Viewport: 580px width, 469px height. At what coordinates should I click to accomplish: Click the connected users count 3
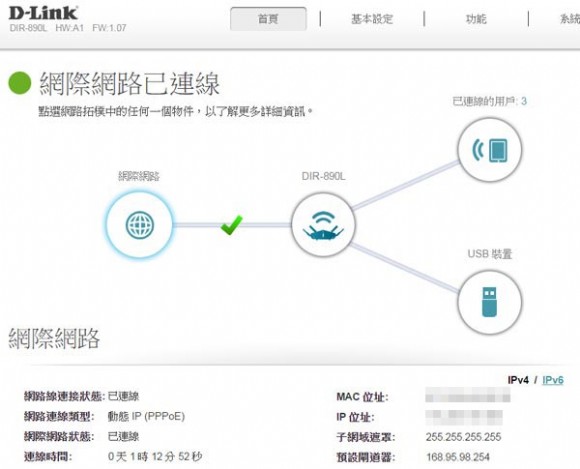tap(524, 101)
